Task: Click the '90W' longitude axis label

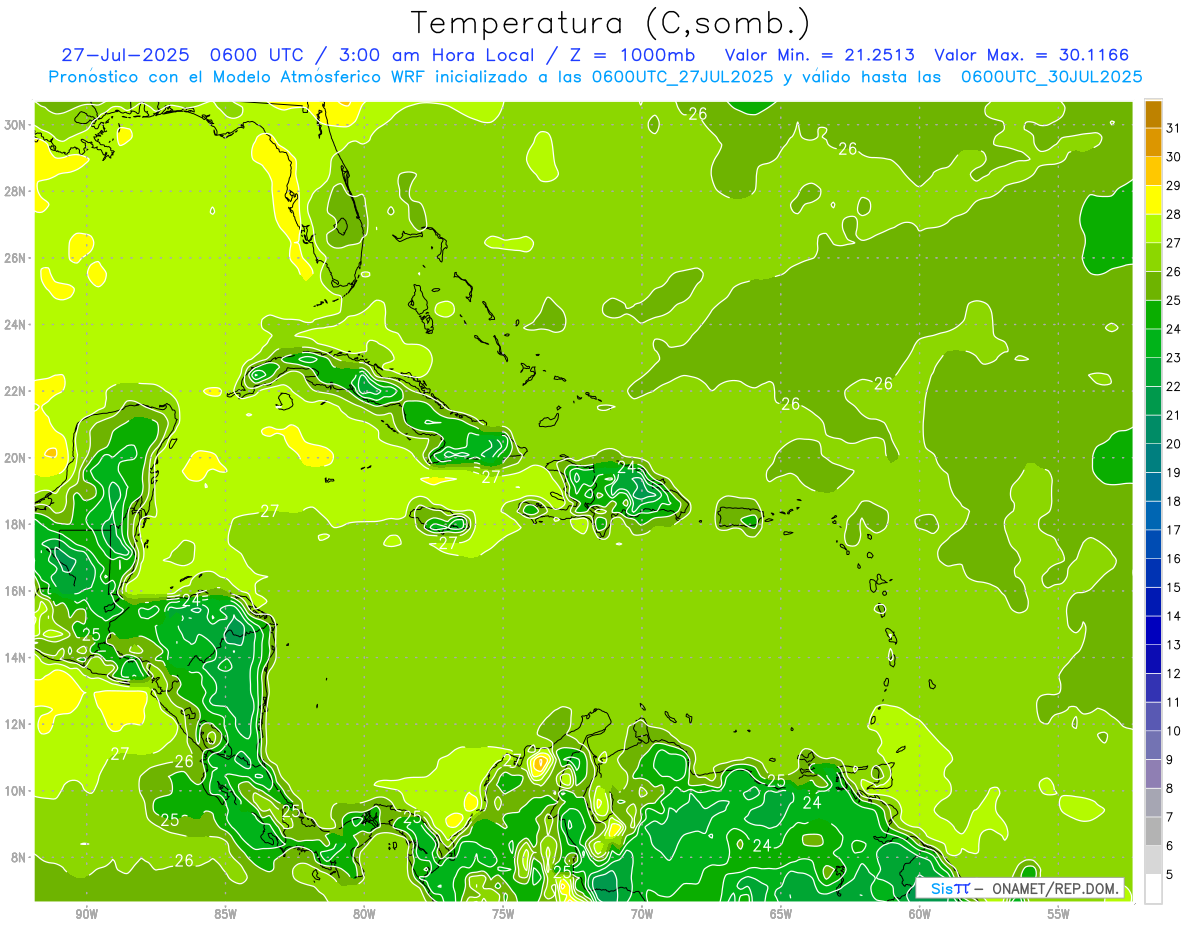Action: pyautogui.click(x=86, y=914)
